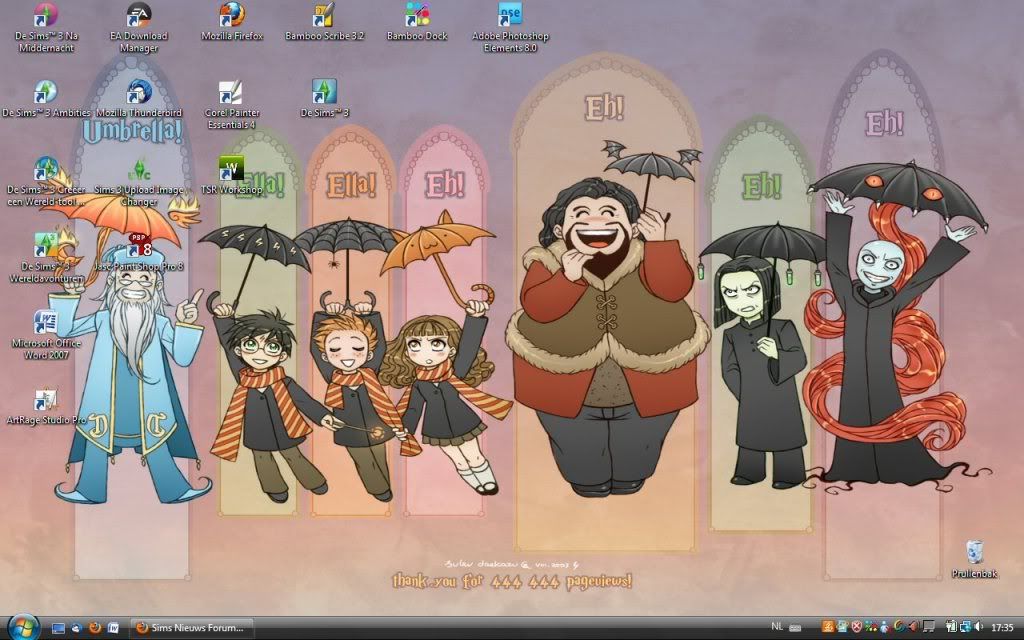Open the Prullenbak recycle bin
Viewport: 1024px width, 640px height.
click(x=974, y=560)
